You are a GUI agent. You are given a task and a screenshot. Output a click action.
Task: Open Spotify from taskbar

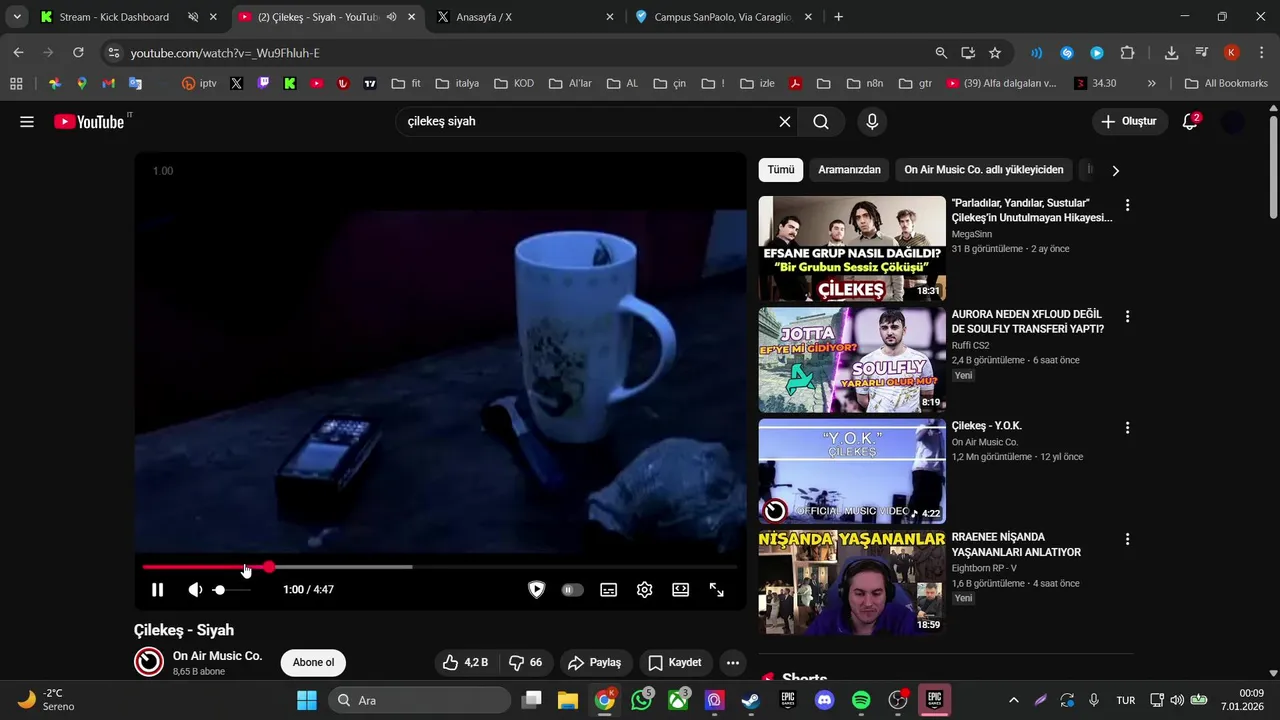[x=861, y=700]
